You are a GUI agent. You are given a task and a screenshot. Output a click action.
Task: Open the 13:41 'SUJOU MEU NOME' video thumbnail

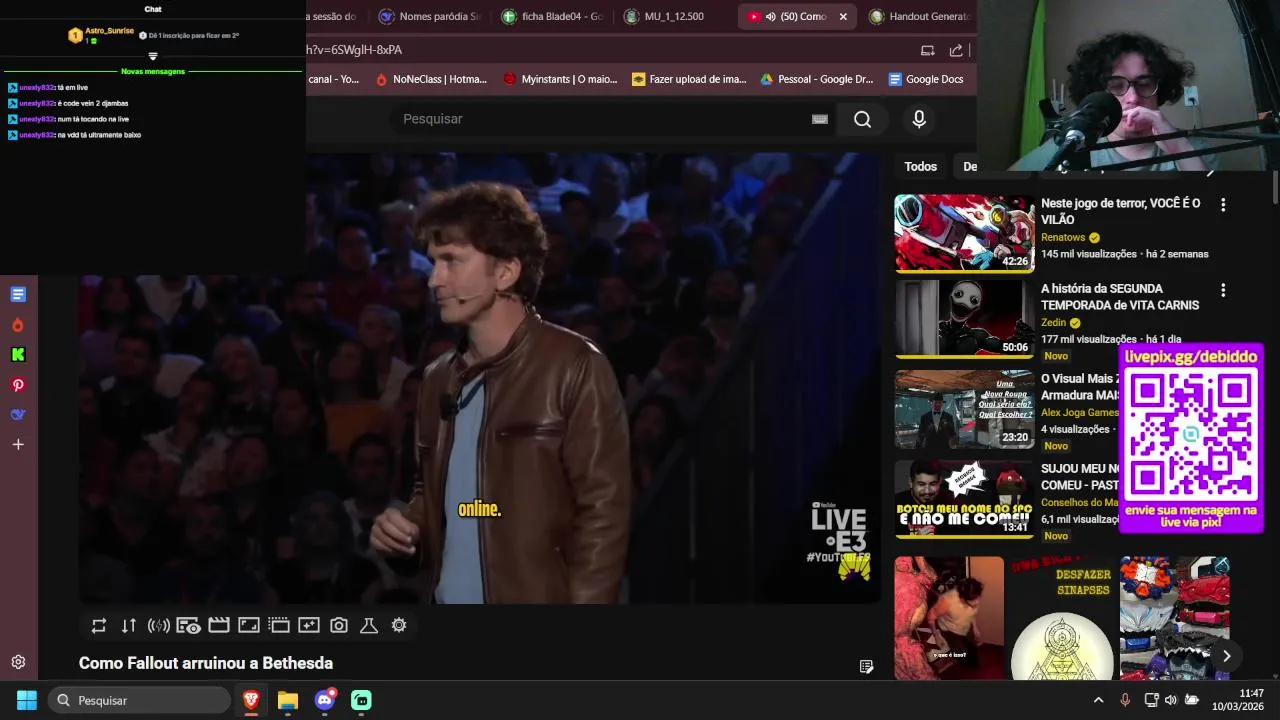click(965, 499)
